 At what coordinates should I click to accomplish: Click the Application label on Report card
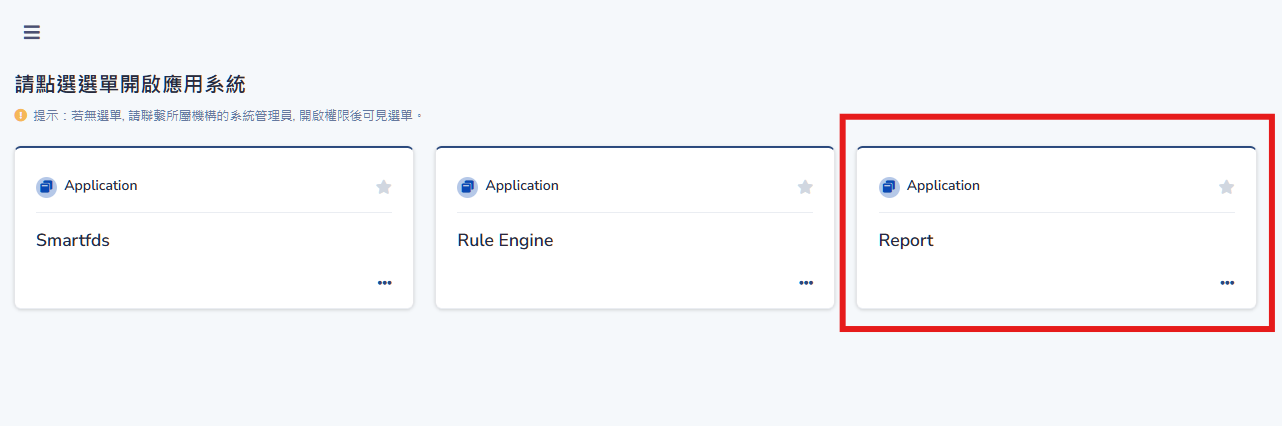[943, 186]
